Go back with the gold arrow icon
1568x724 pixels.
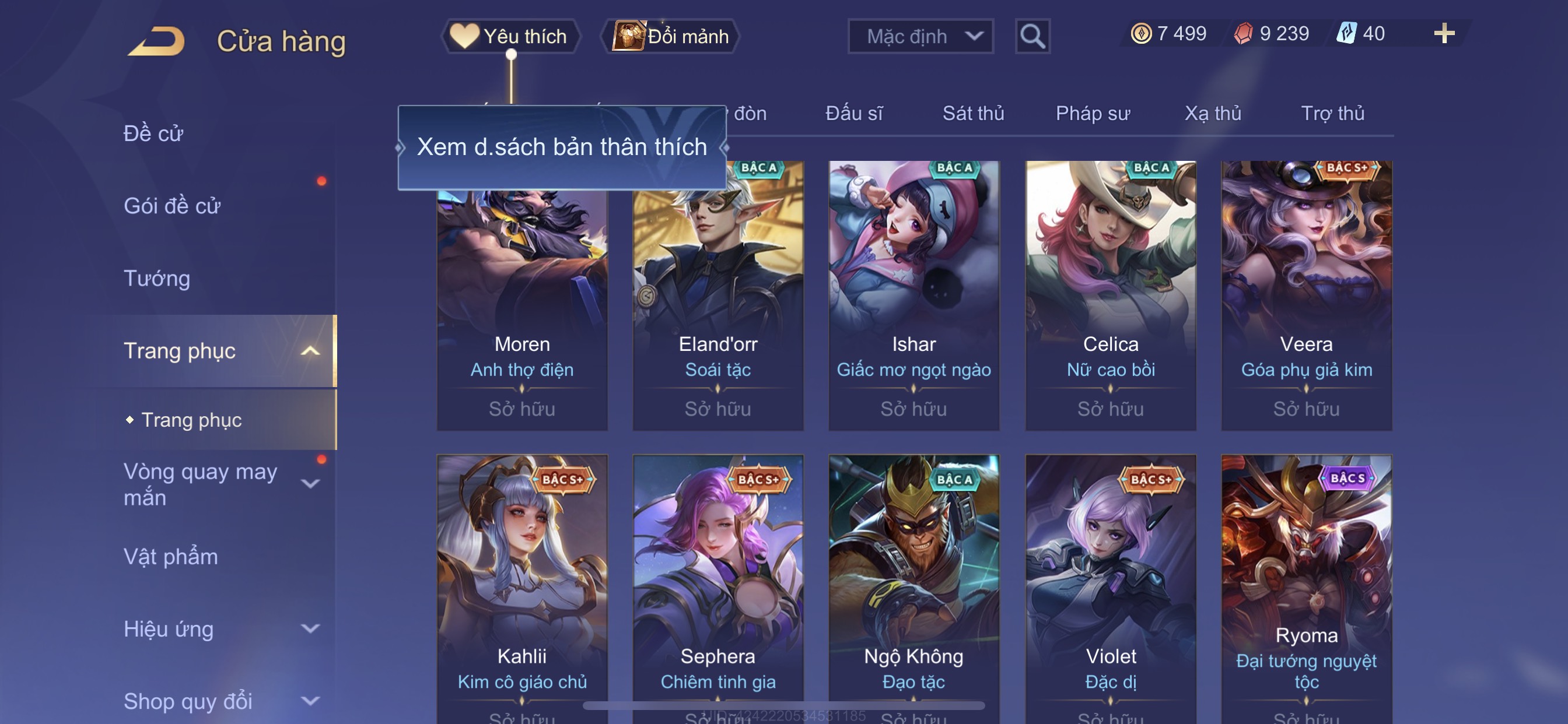156,41
